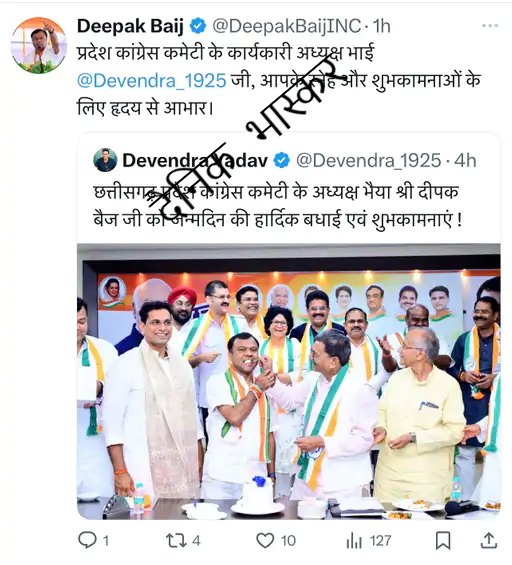Open the reply comment icon
512x565 pixels.
[x=87, y=540]
